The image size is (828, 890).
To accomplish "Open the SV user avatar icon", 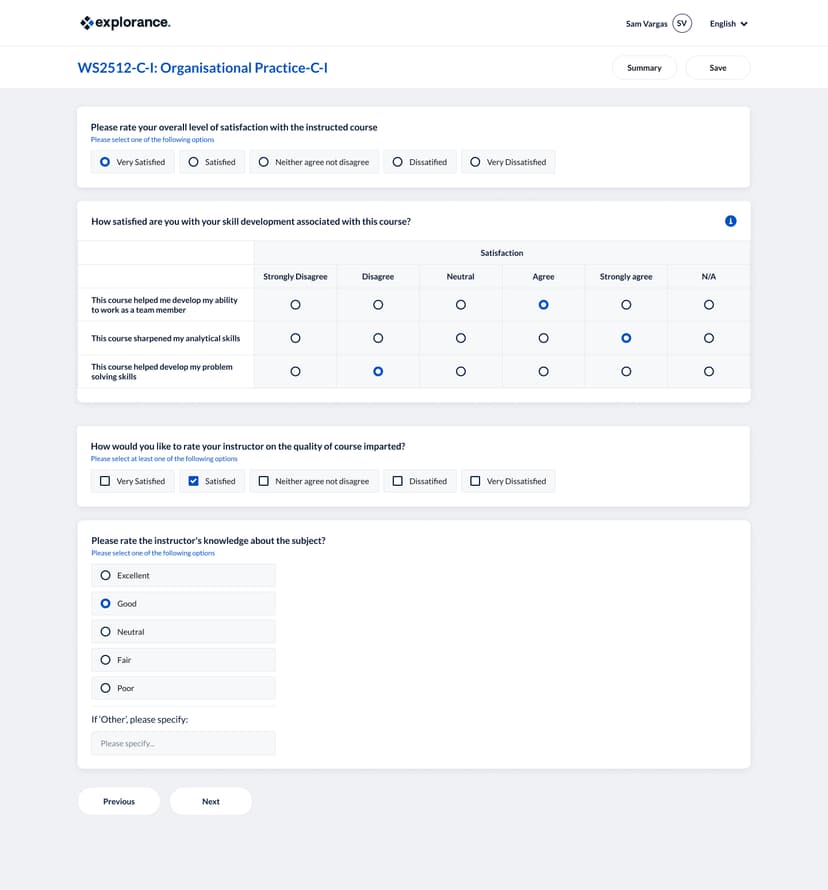I will pyautogui.click(x=682, y=23).
